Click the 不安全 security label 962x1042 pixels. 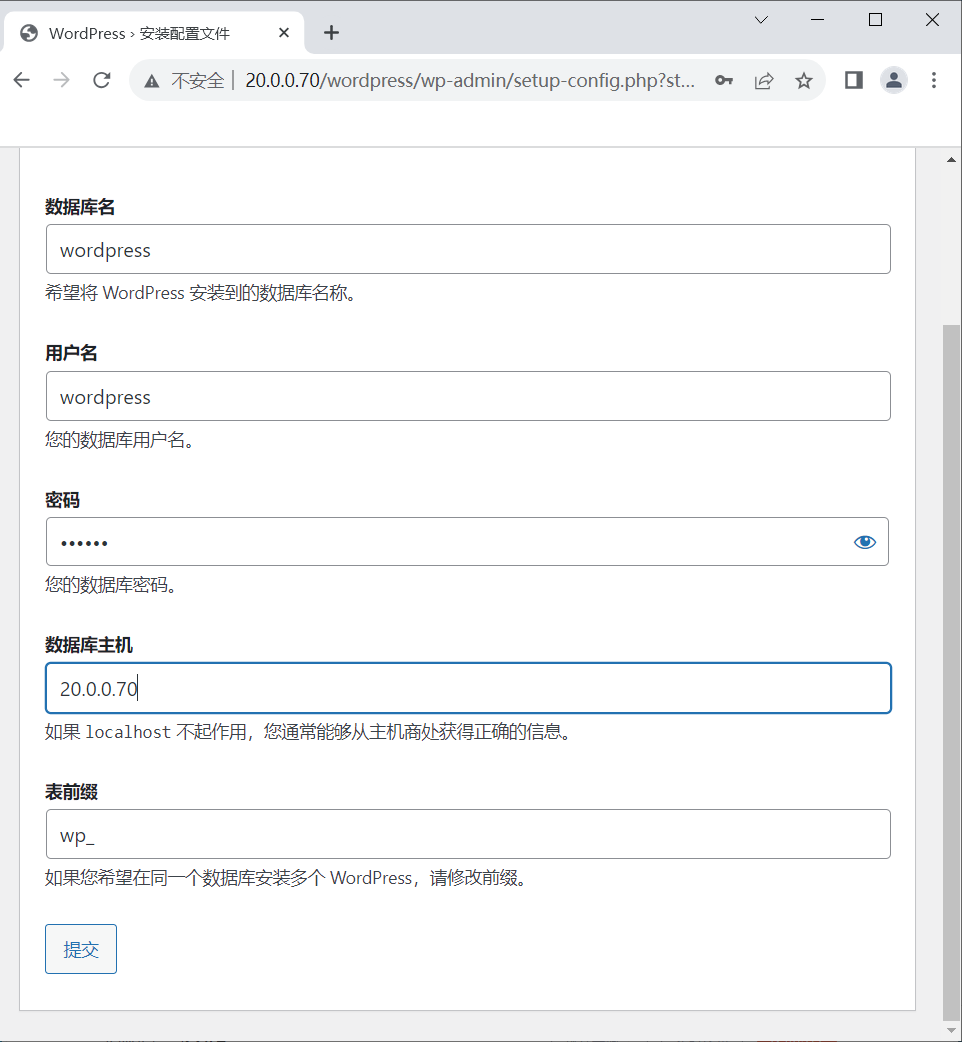[x=197, y=81]
